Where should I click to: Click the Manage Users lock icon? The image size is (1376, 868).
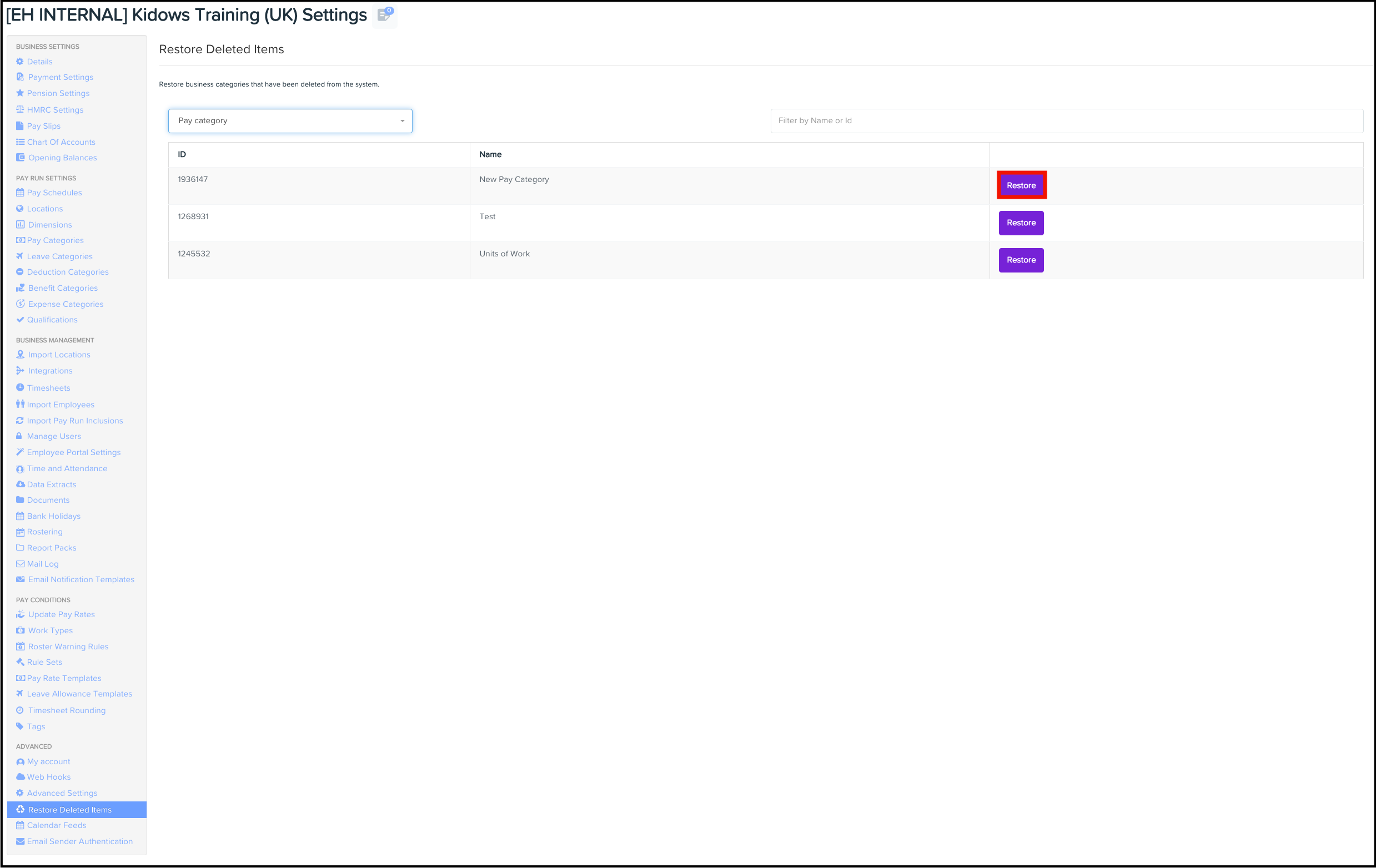19,436
